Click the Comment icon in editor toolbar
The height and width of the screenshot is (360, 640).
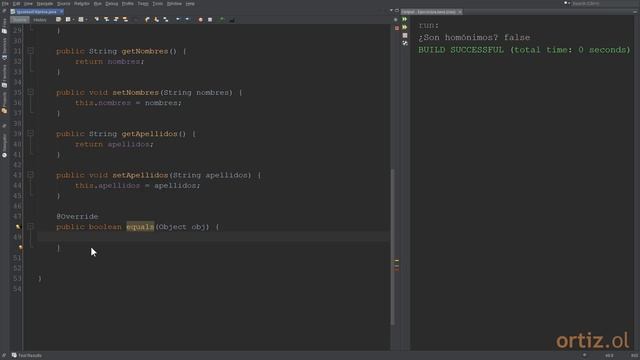(222, 19)
